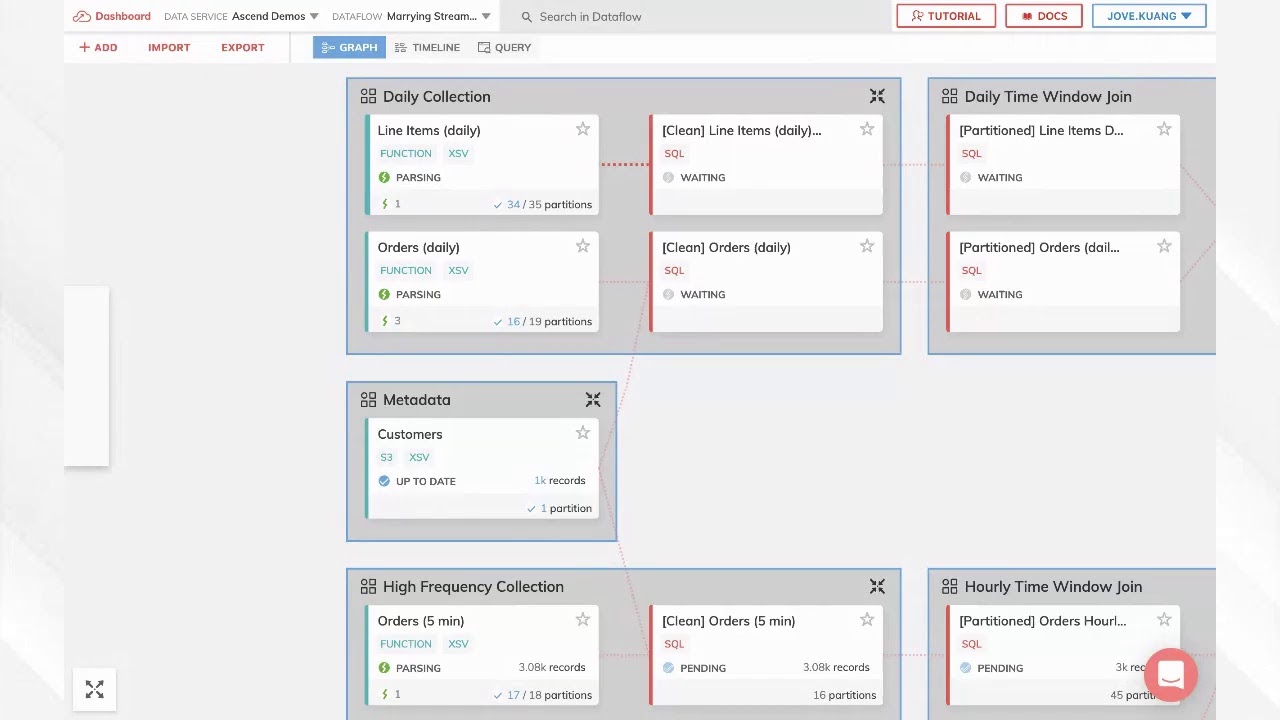
Task: Favorite the [Partitioned] Orders Hourly component
Action: (x=1164, y=620)
